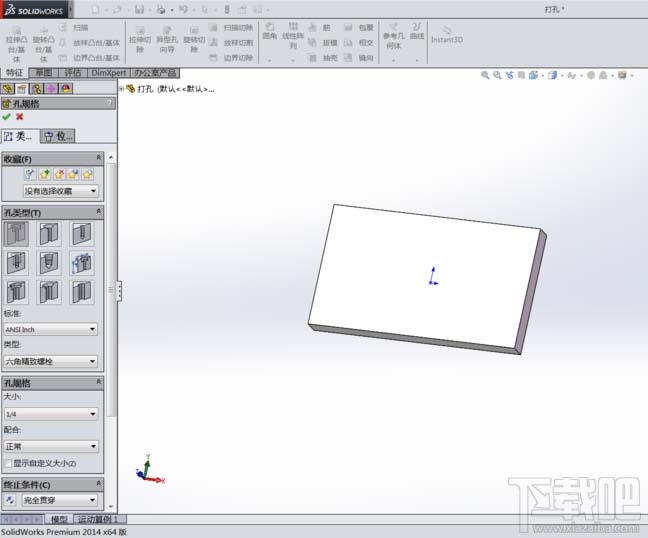This screenshot has width=648, height=538.
Task: Click 参考几何体 reference geometry tool
Action: tap(393, 36)
